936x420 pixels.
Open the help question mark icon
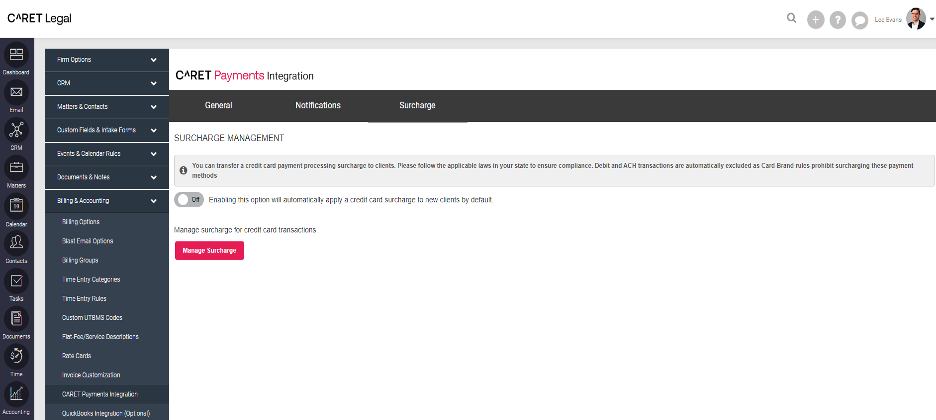(838, 20)
